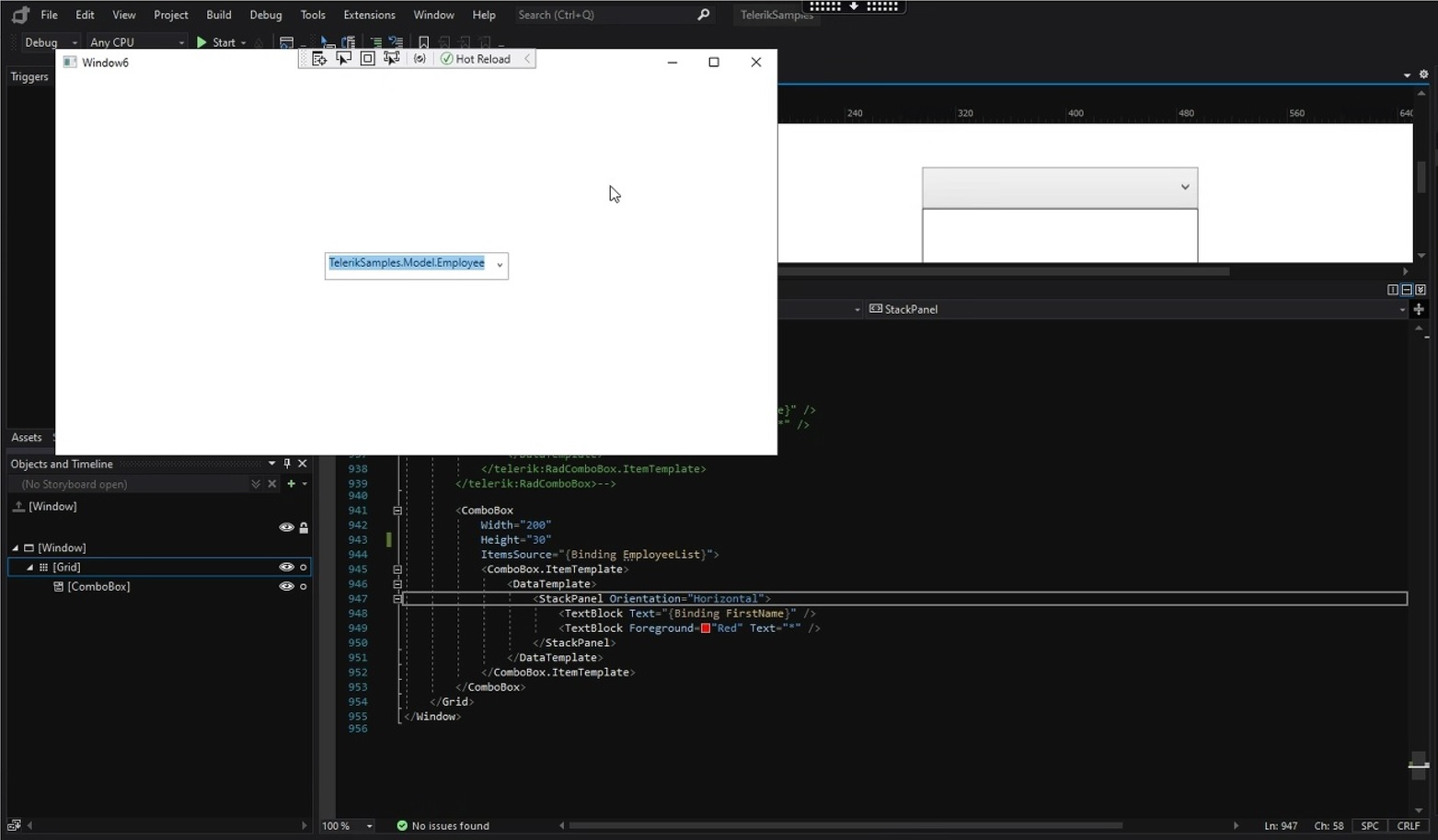
Task: Enable Track Focused Element icon
Action: point(392,59)
